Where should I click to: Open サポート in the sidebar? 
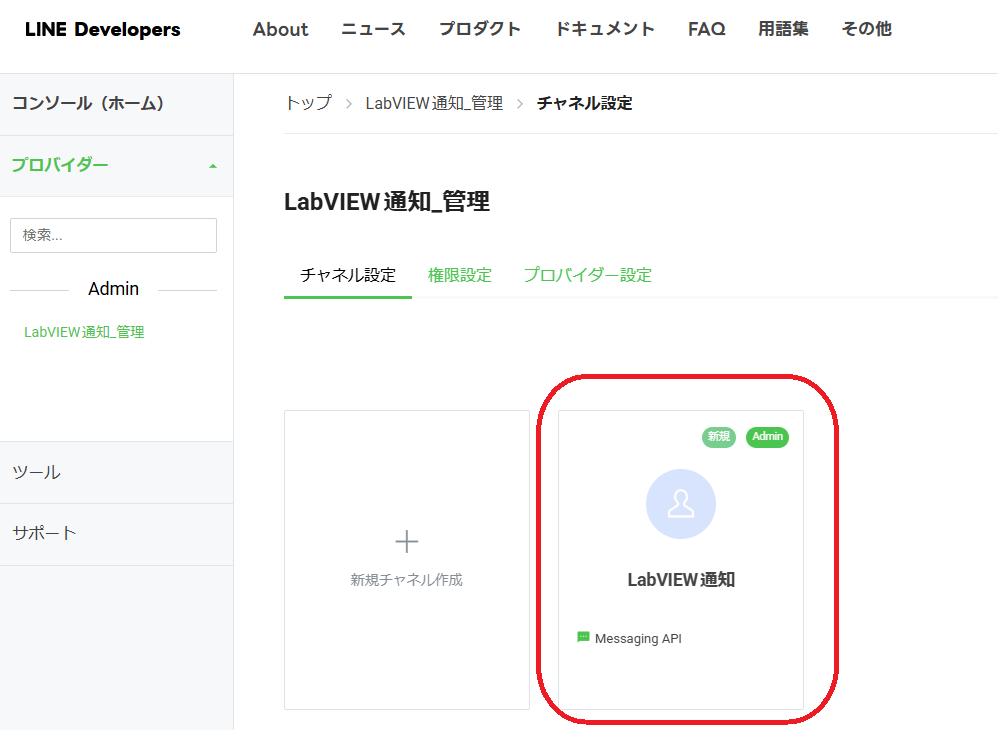click(x=116, y=533)
